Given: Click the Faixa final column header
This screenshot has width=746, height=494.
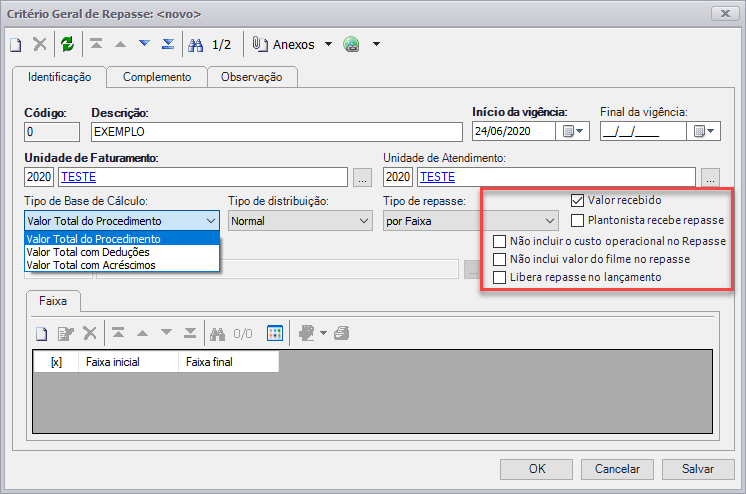Looking at the screenshot, I should [x=229, y=362].
